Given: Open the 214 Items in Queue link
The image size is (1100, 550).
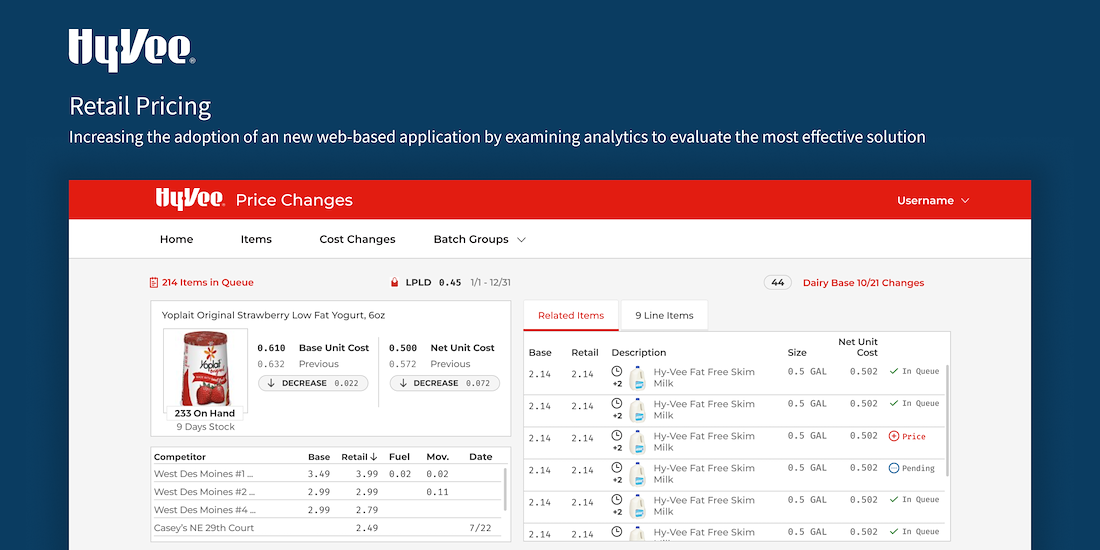Looking at the screenshot, I should (x=208, y=283).
